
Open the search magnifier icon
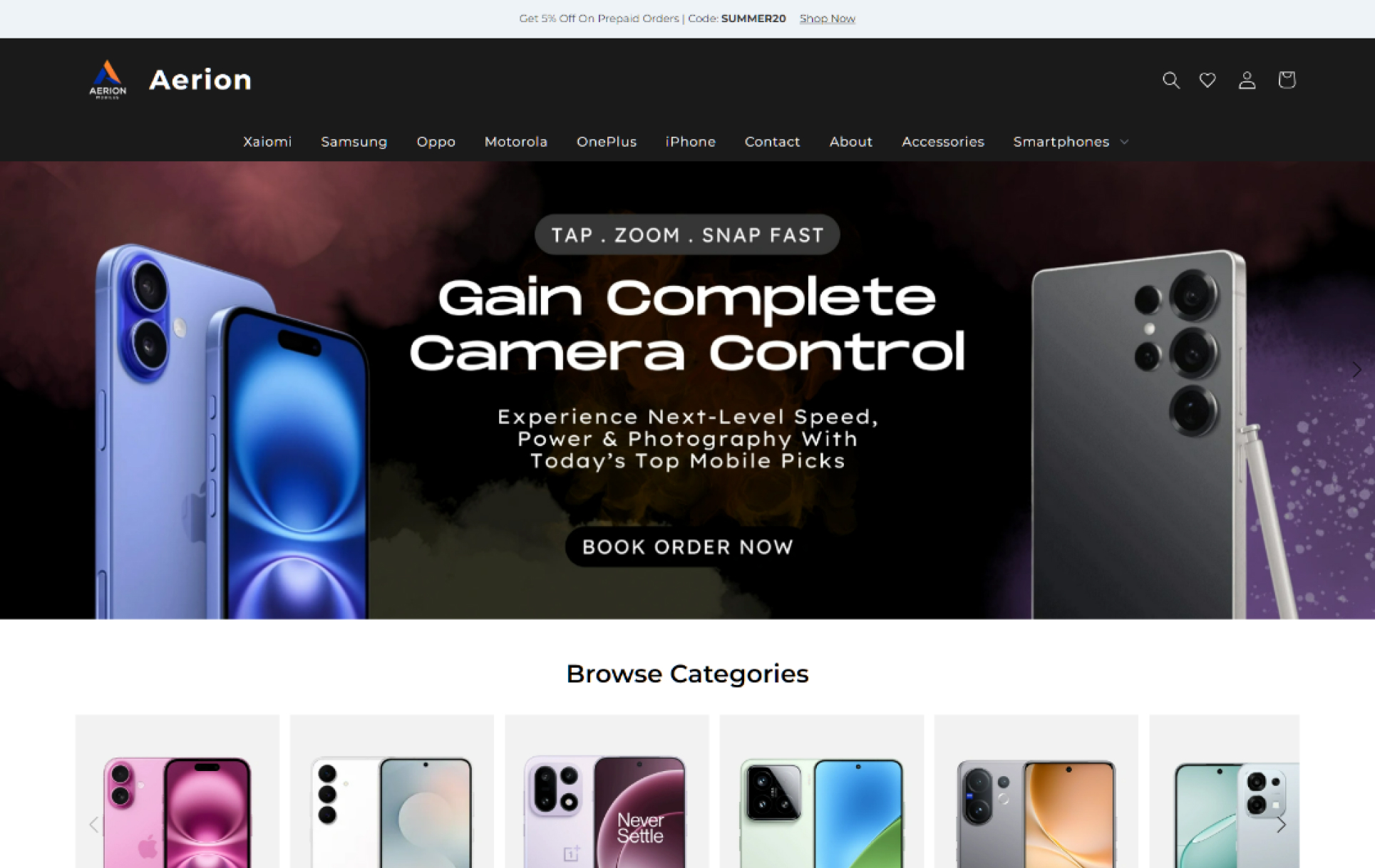tap(1170, 80)
